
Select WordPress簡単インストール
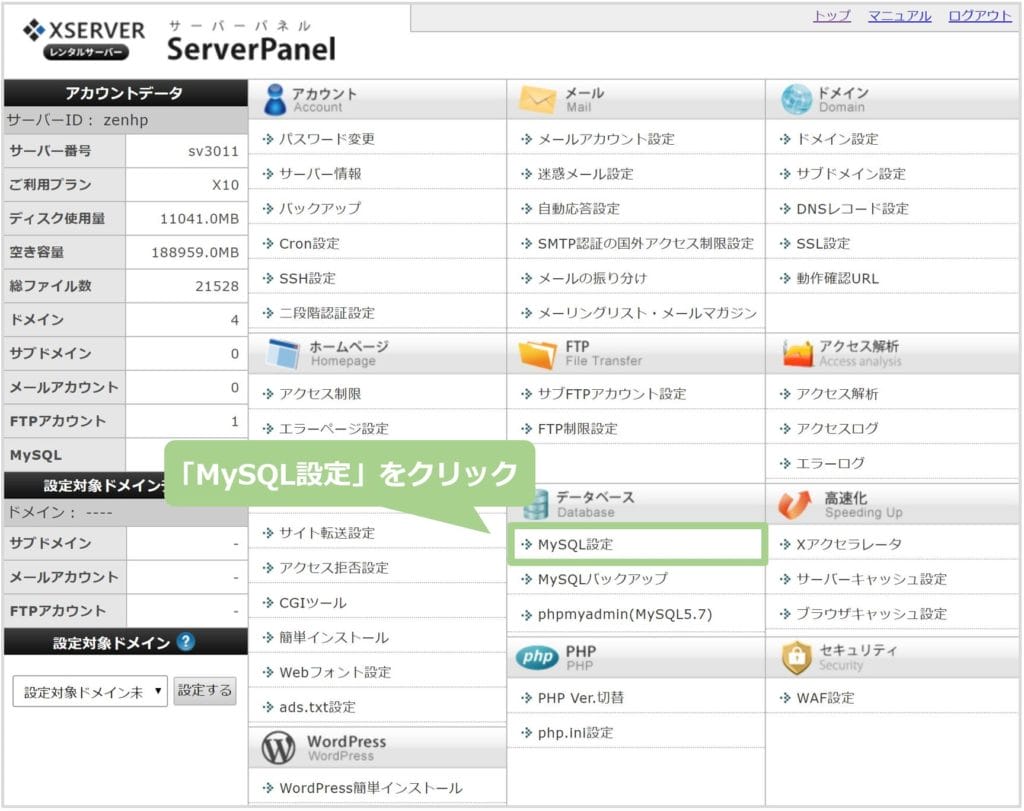pyautogui.click(x=370, y=788)
